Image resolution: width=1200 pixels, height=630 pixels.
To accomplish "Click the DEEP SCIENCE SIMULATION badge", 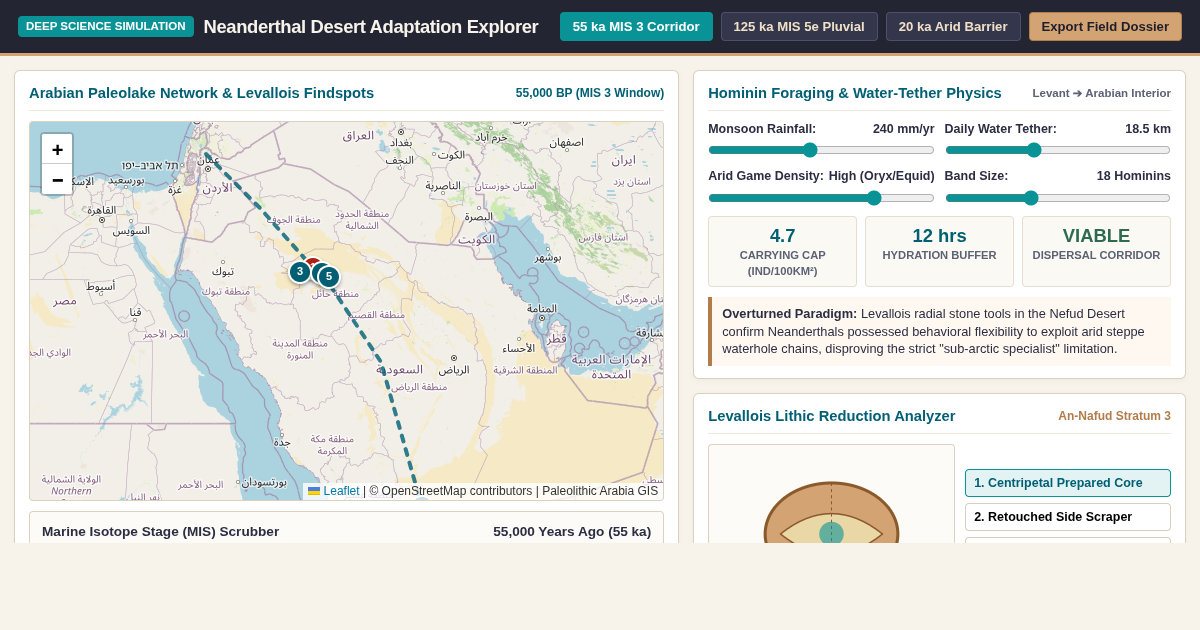I will pyautogui.click(x=106, y=26).
